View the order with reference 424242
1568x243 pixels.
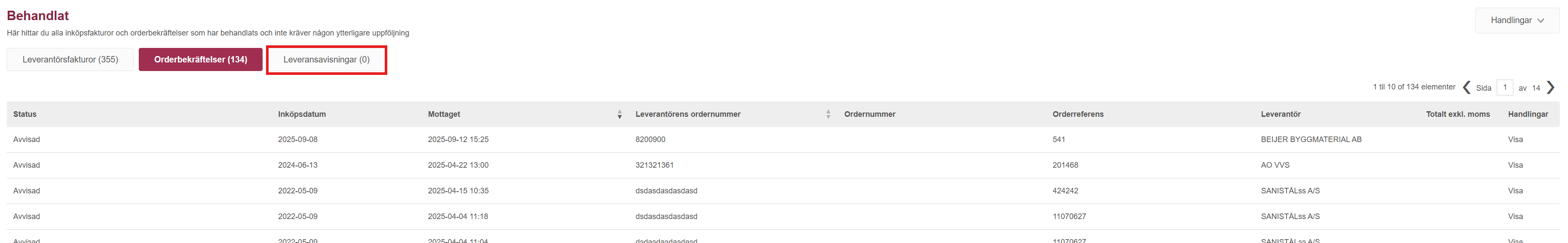(1515, 190)
